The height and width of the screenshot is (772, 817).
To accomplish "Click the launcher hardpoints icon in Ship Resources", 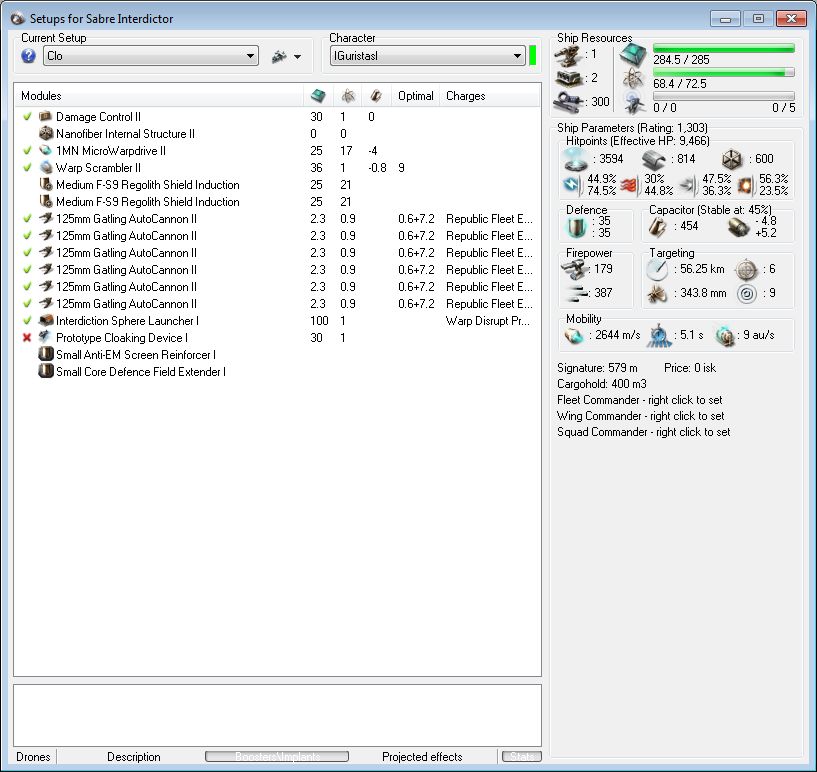I will click(568, 79).
